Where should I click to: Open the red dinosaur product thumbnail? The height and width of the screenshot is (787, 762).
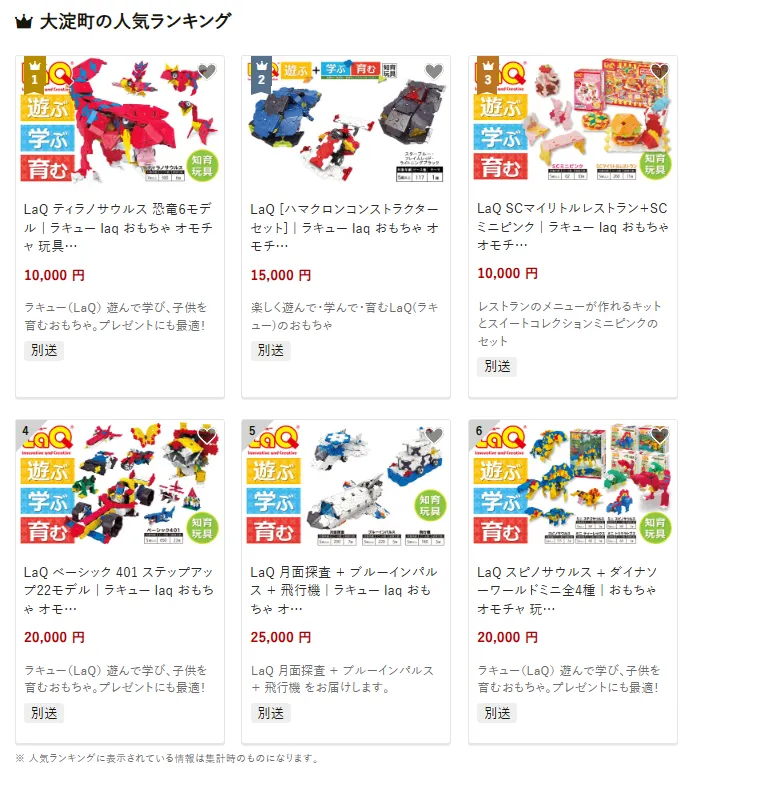[120, 119]
